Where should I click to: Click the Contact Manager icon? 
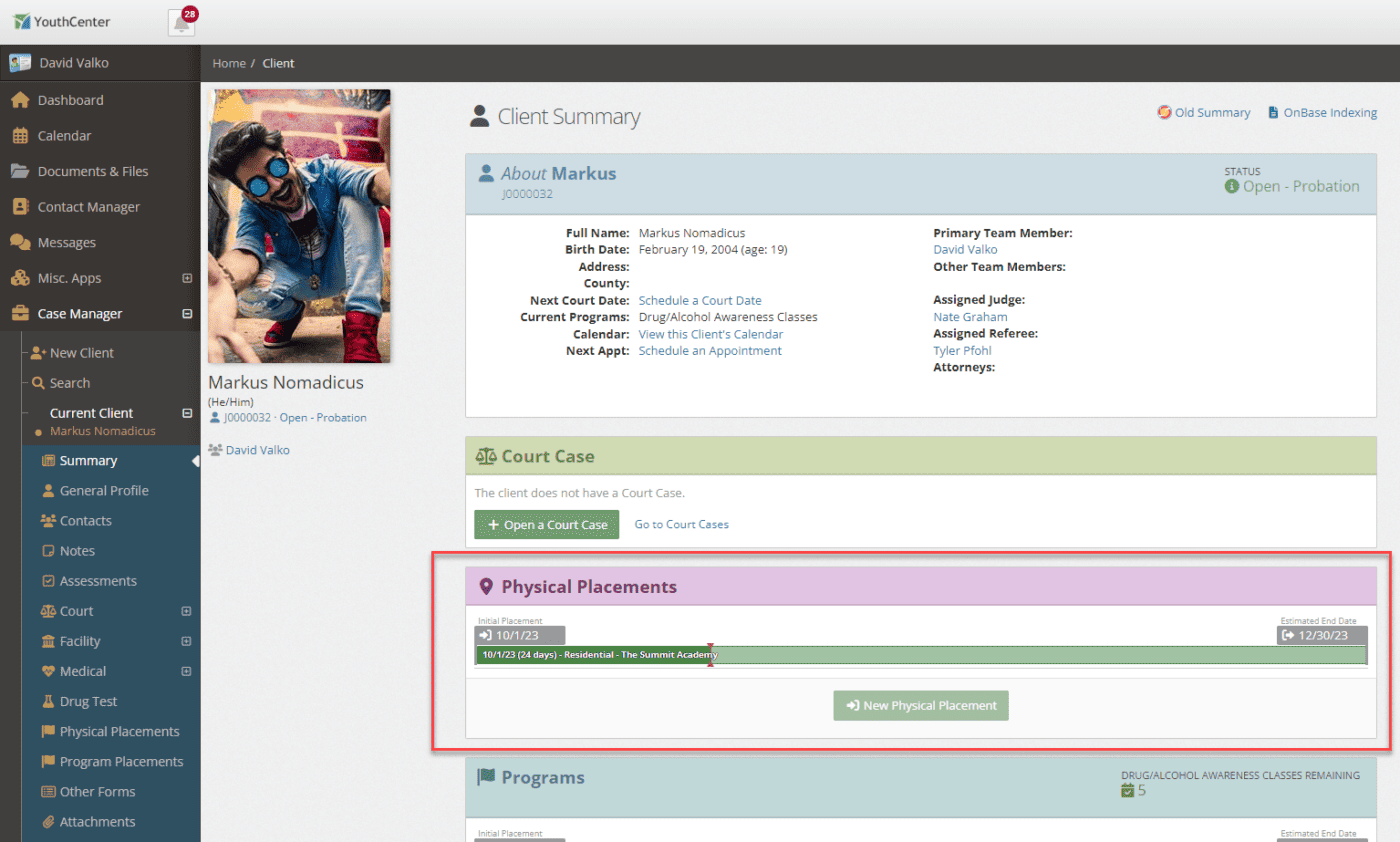19,207
